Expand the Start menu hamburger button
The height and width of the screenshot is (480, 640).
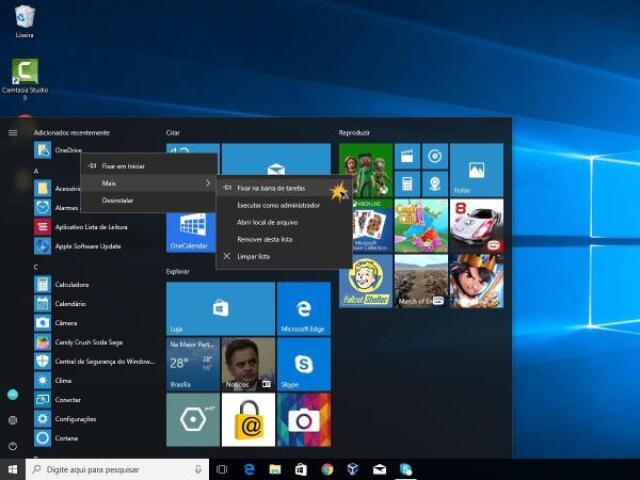(13, 133)
